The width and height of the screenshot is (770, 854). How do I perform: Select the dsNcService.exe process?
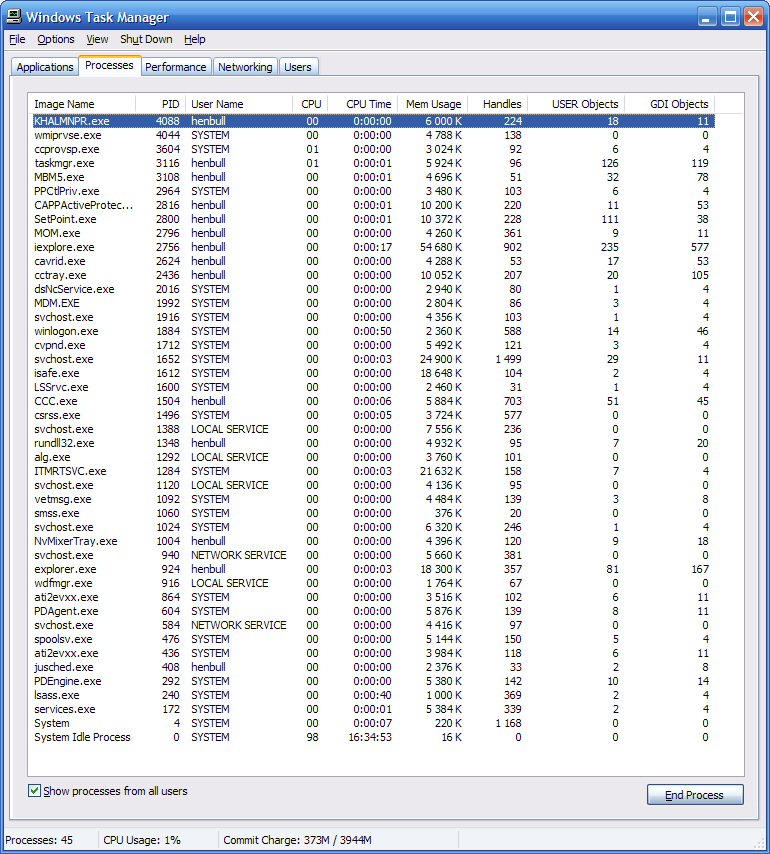coord(373,289)
